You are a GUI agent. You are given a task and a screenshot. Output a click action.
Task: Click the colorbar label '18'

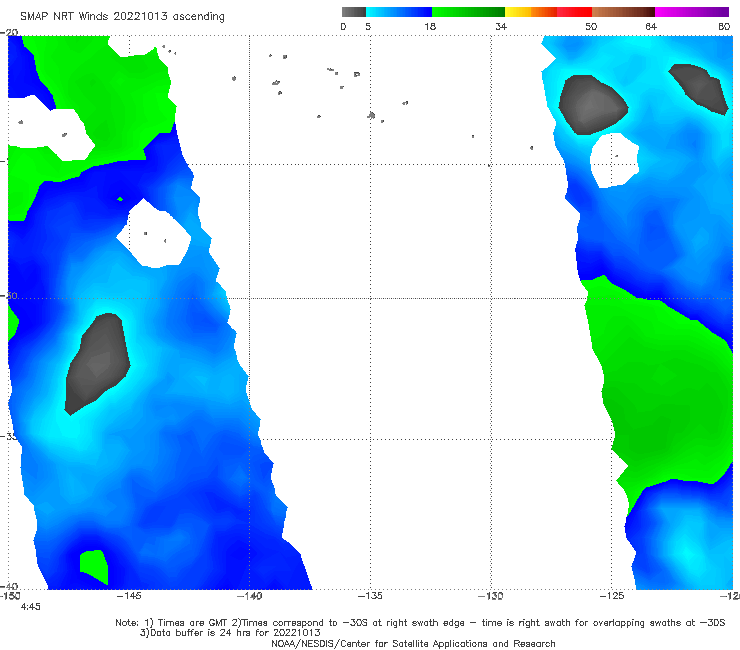[430, 26]
